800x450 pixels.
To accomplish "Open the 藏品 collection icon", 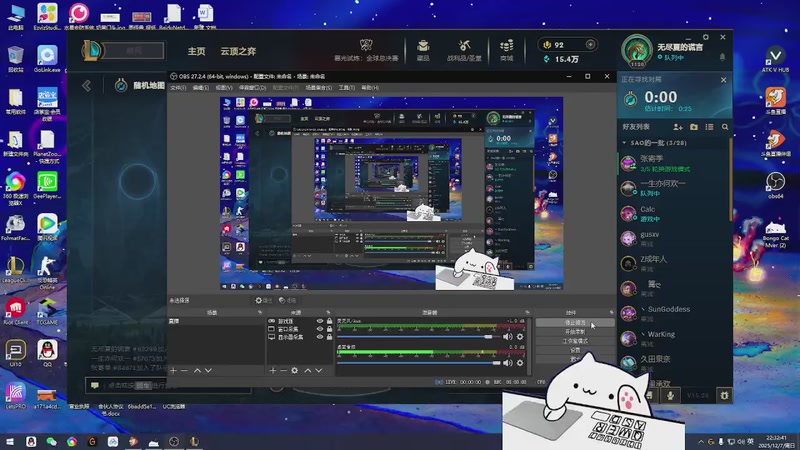I will pyautogui.click(x=423, y=46).
